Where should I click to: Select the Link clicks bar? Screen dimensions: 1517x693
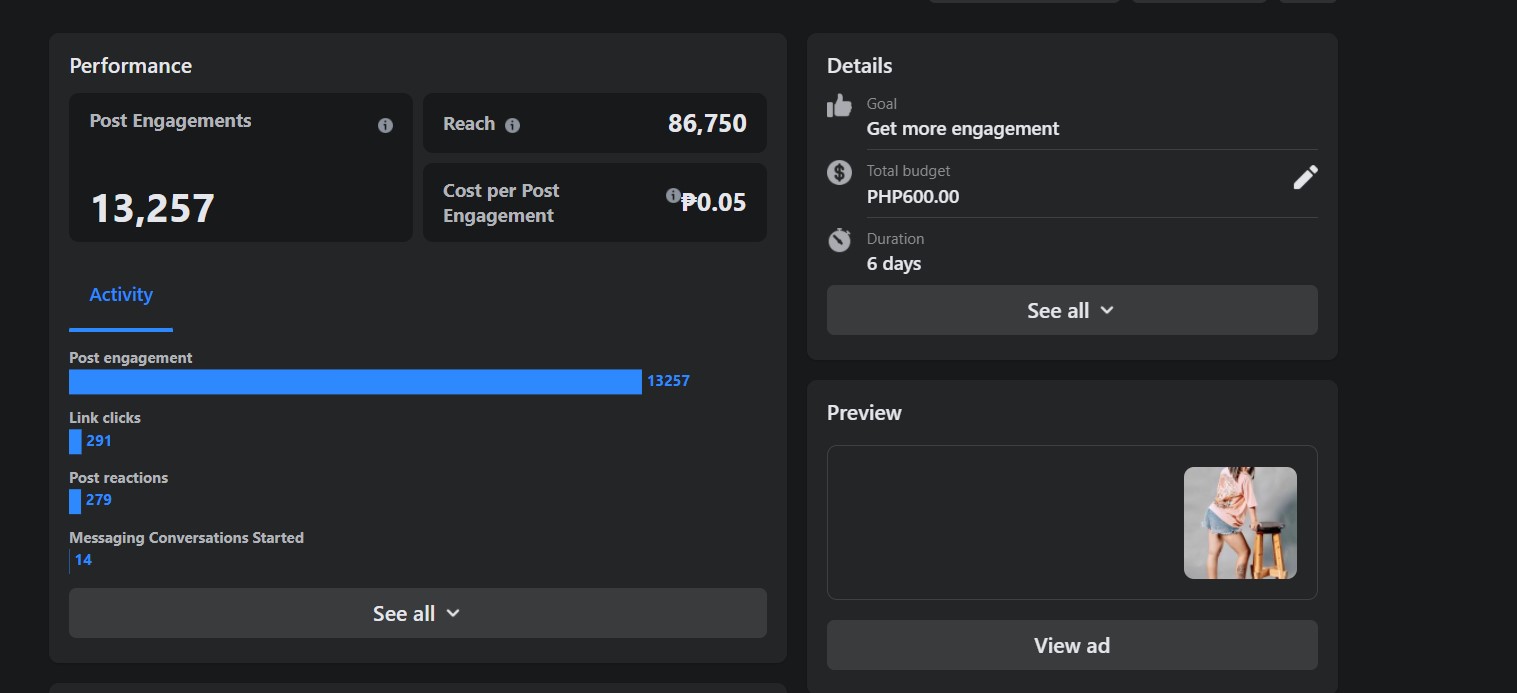pos(75,441)
